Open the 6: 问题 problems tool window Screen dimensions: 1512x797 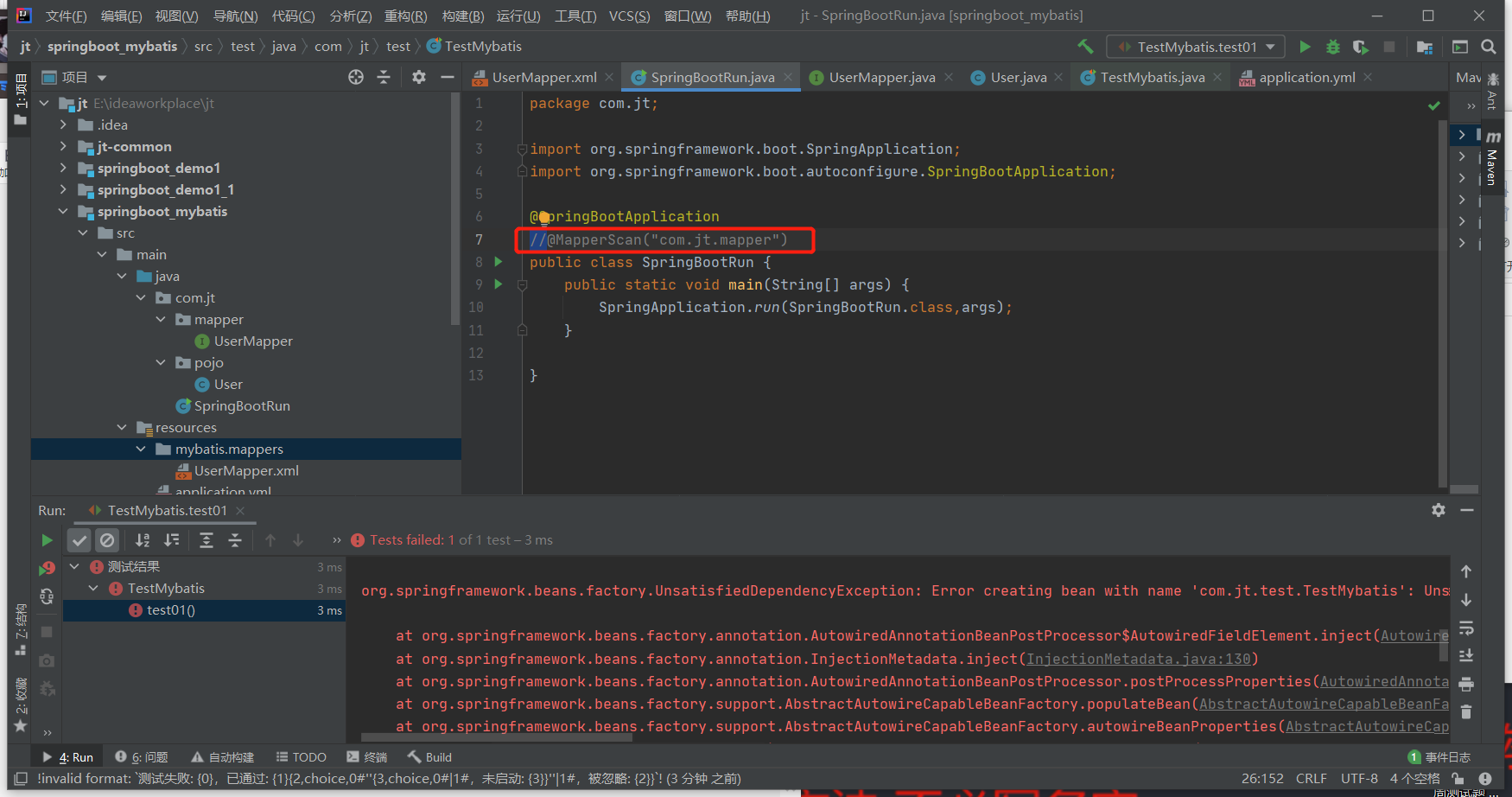click(x=143, y=757)
